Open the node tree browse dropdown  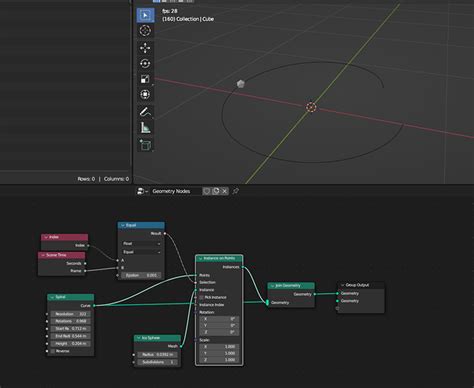[142, 191]
